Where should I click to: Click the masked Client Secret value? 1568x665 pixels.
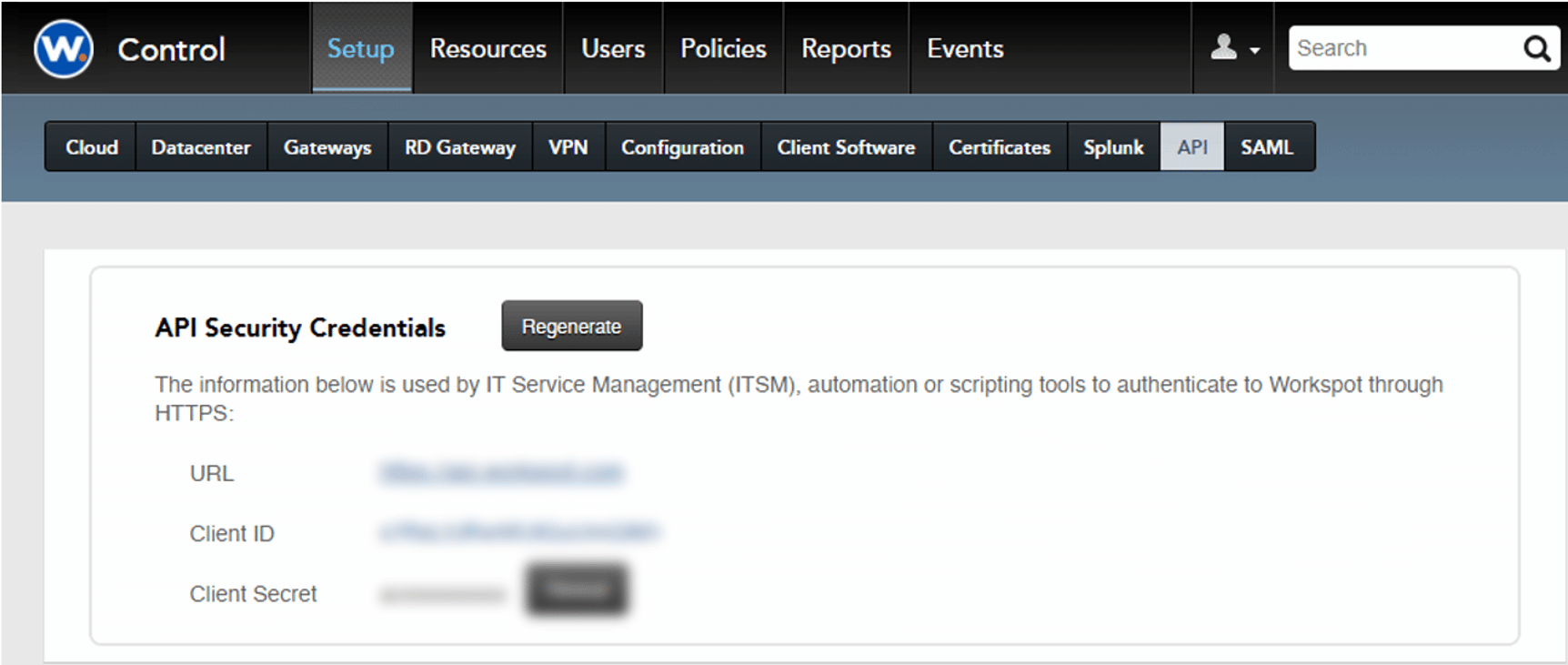(x=442, y=594)
